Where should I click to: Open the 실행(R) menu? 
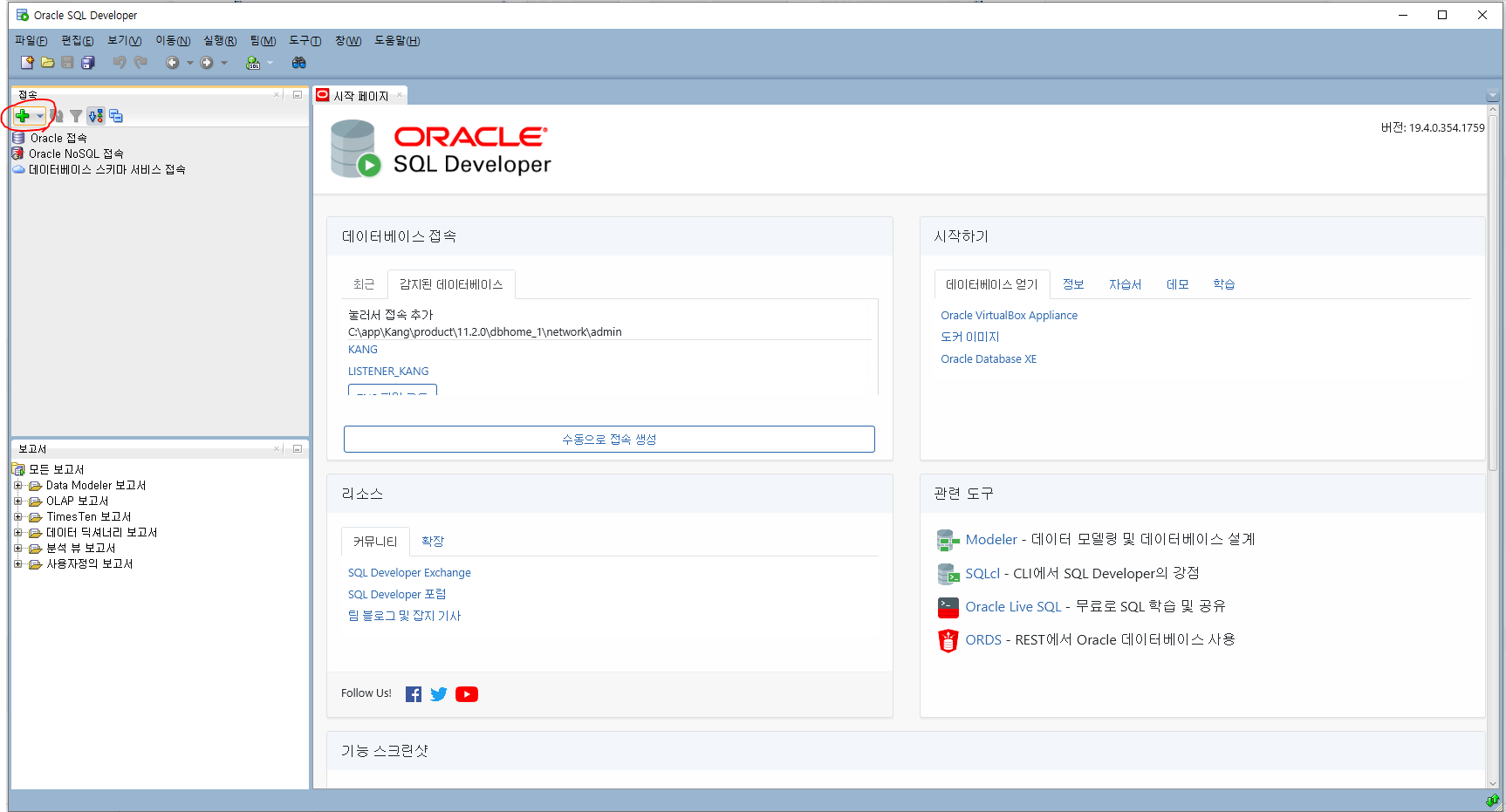[x=220, y=41]
